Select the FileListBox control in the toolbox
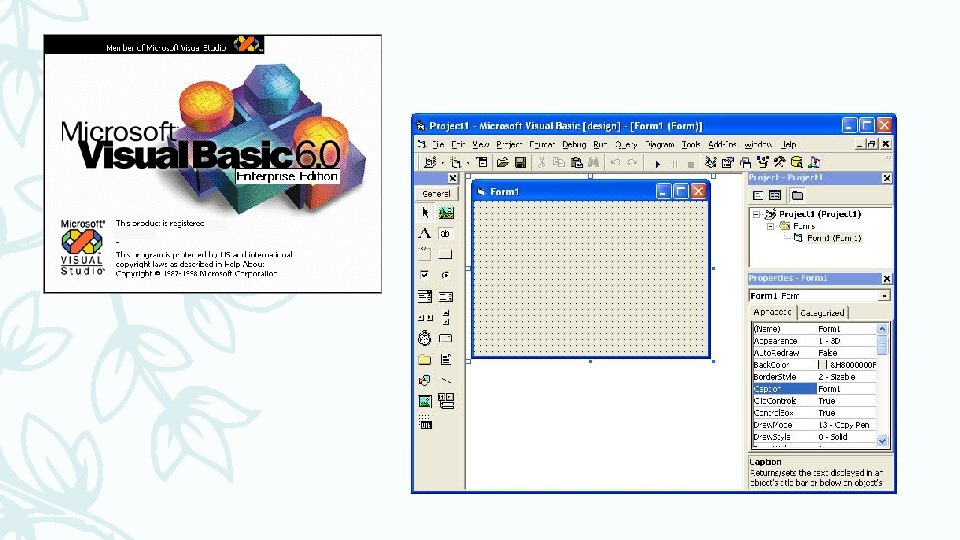Image resolution: width=960 pixels, height=540 pixels. [446, 359]
